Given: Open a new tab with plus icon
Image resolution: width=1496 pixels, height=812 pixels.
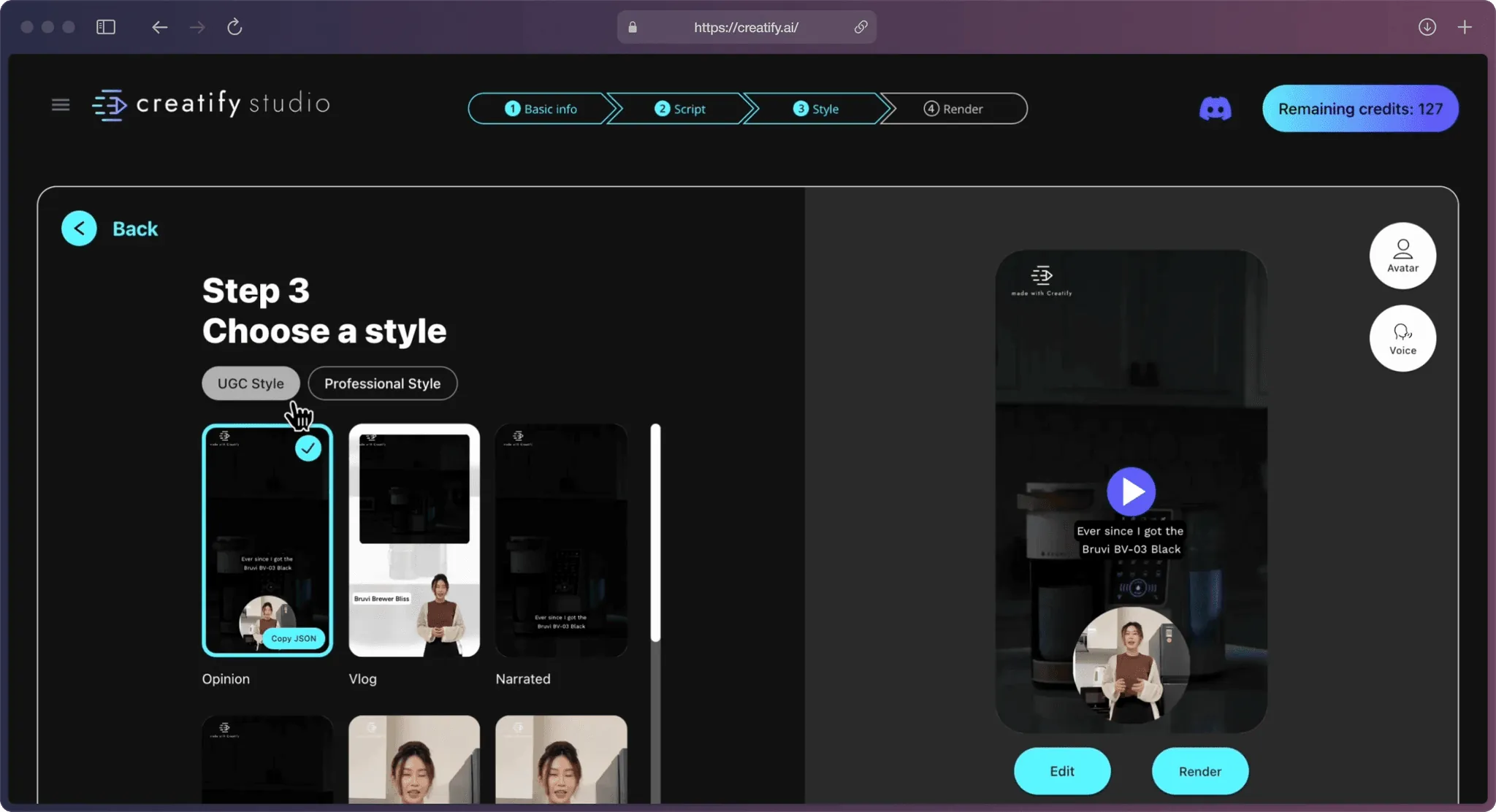Looking at the screenshot, I should click(x=1465, y=27).
